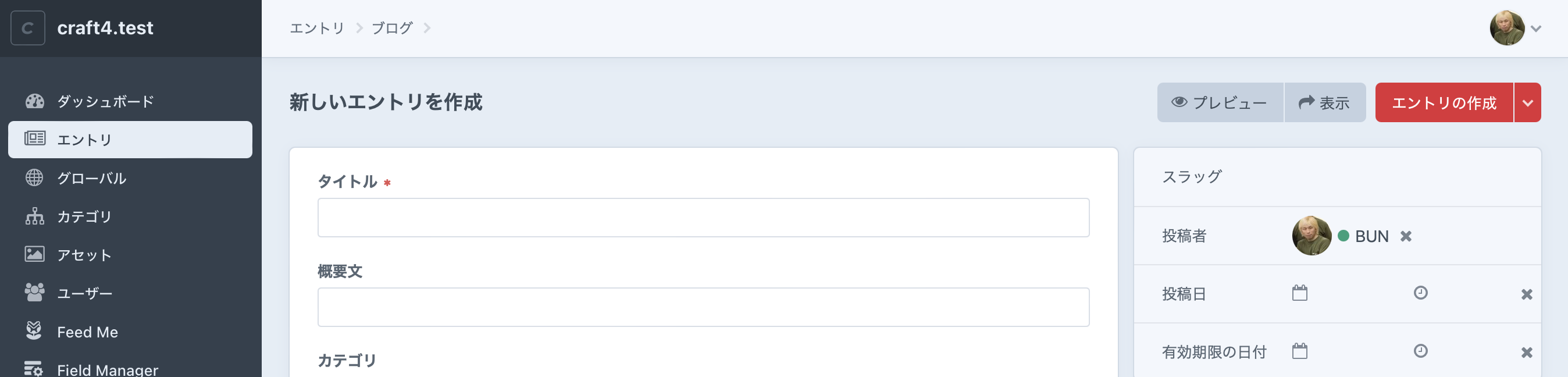Click the craft4.test site logo icon
This screenshot has height=377, width=1568.
coord(27,28)
